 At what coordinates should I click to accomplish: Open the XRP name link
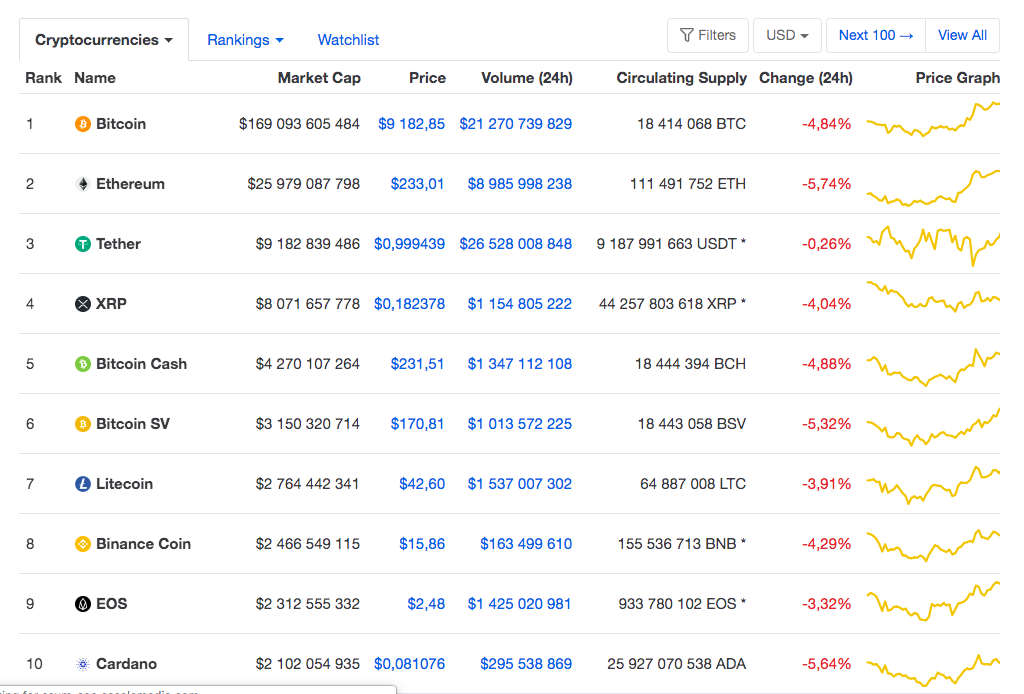click(111, 304)
